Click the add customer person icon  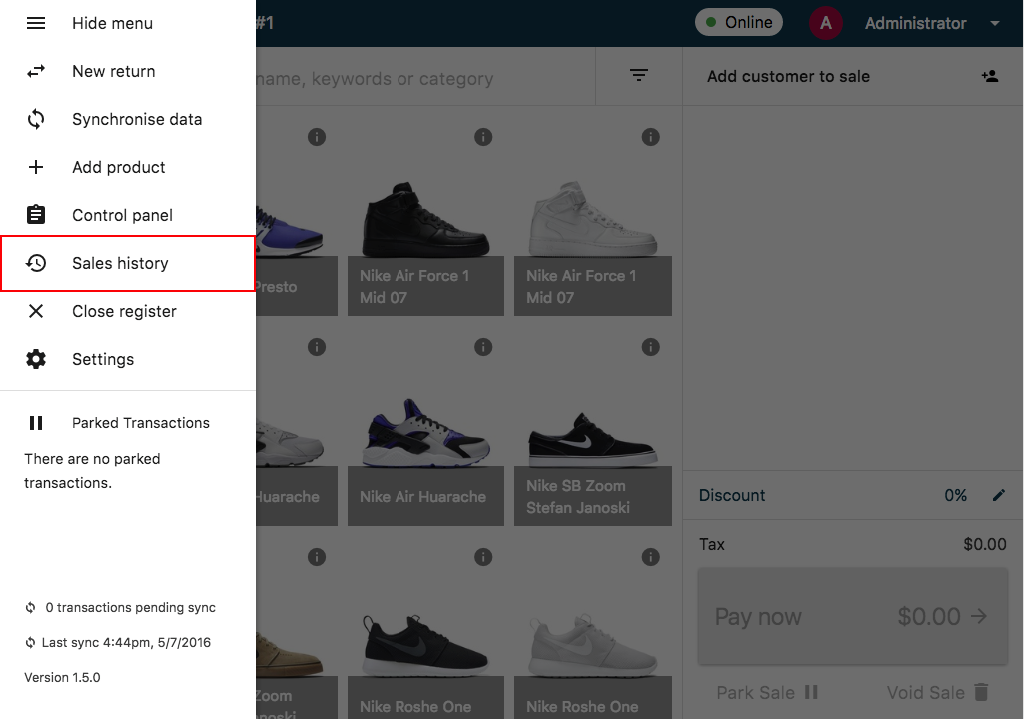[x=989, y=76]
